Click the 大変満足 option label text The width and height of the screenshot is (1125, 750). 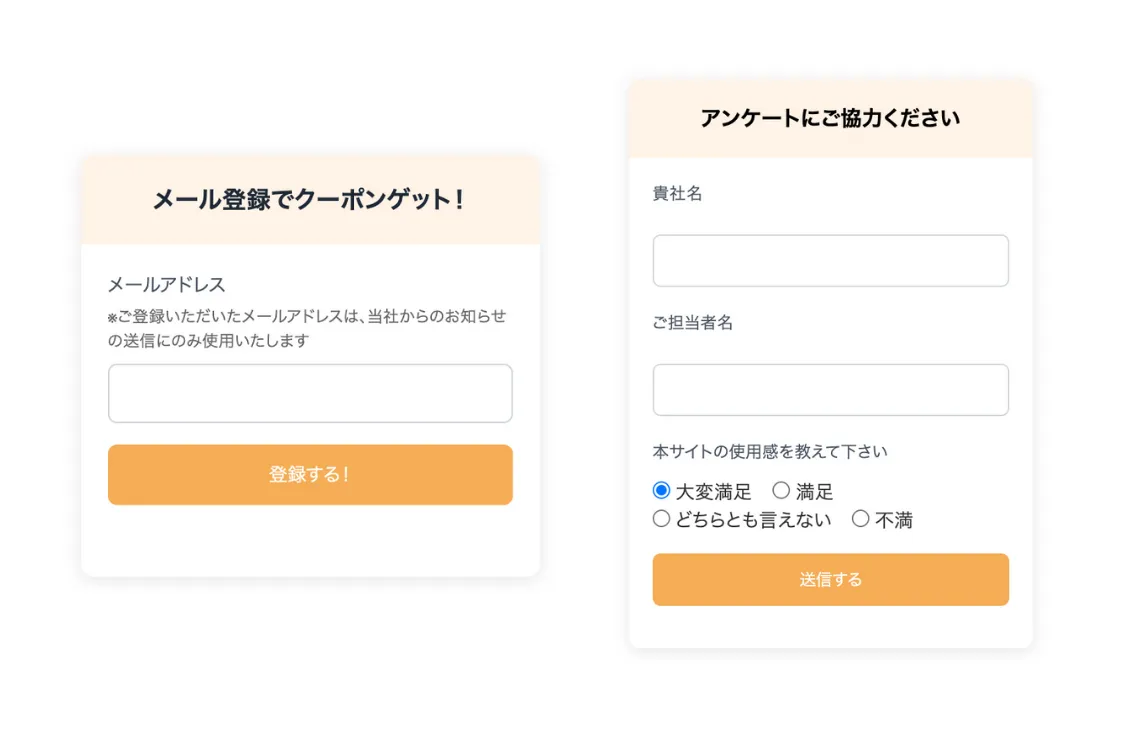tap(714, 492)
